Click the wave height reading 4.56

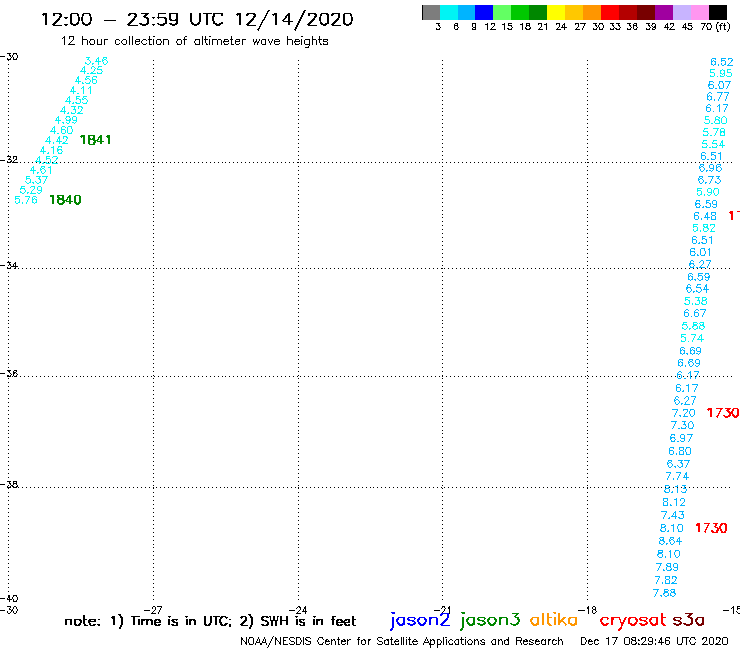(86, 80)
